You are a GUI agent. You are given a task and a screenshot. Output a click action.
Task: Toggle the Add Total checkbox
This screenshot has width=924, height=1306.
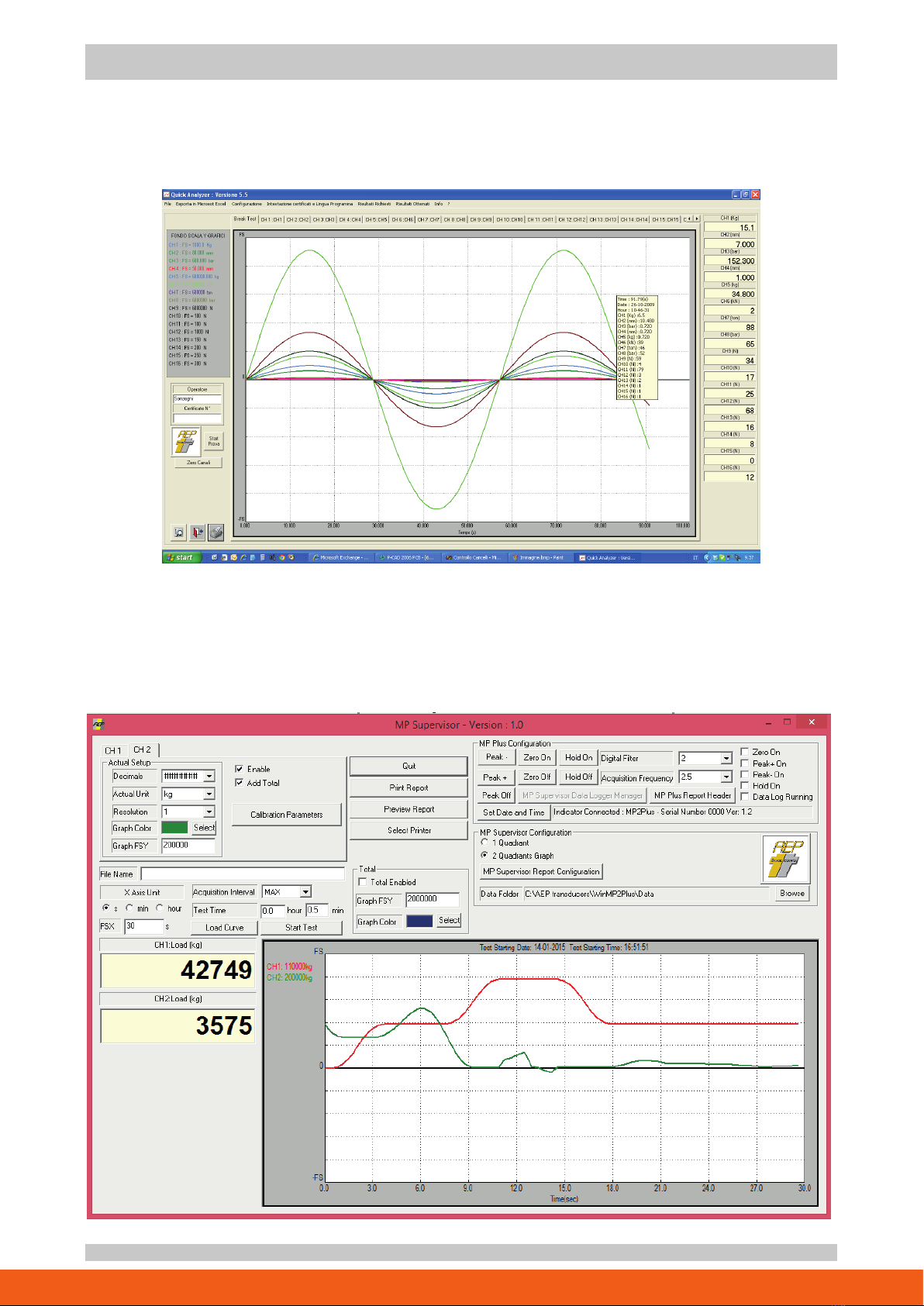click(x=240, y=783)
